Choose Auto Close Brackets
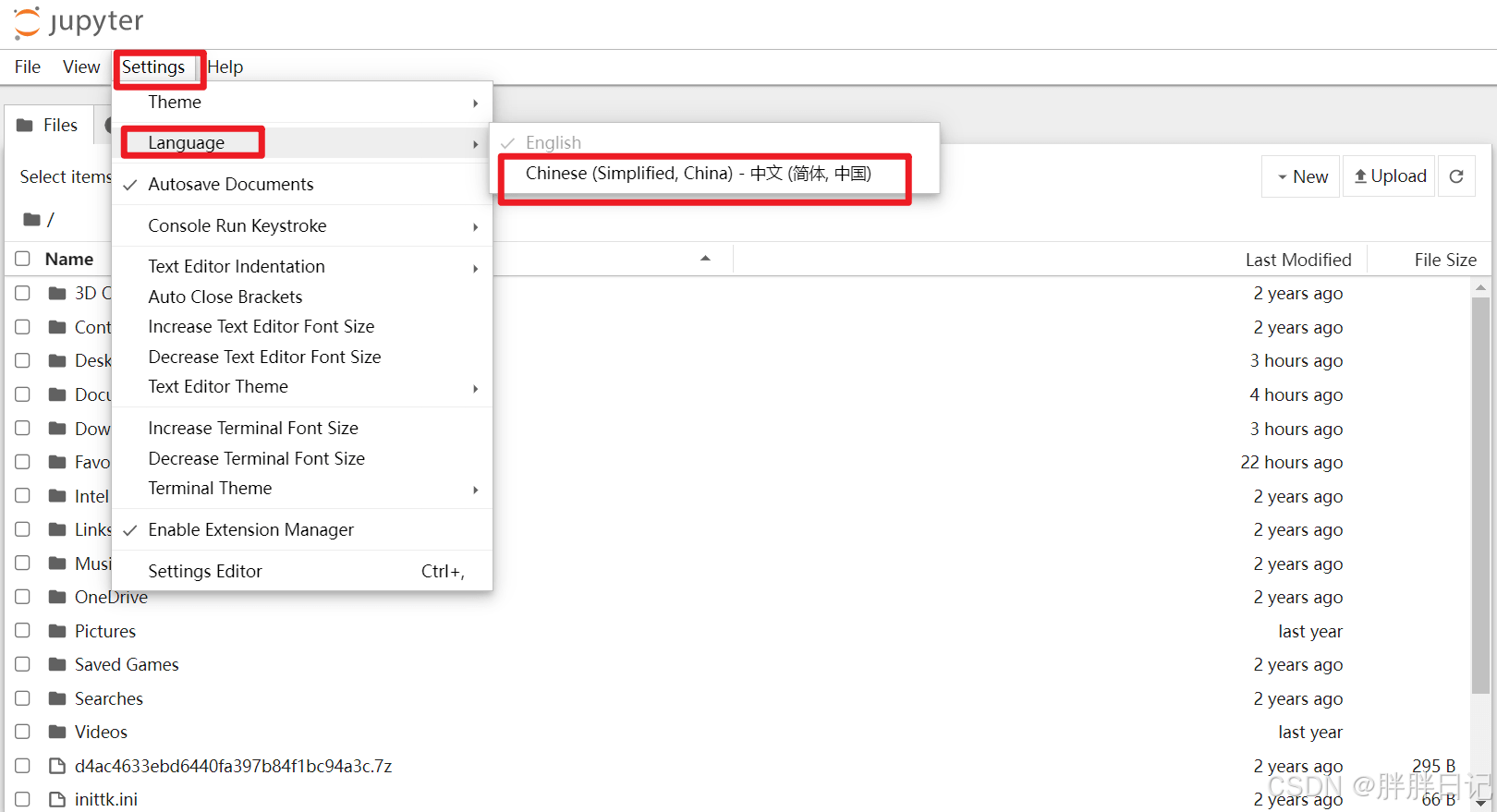This screenshot has width=1497, height=812. pos(302,297)
